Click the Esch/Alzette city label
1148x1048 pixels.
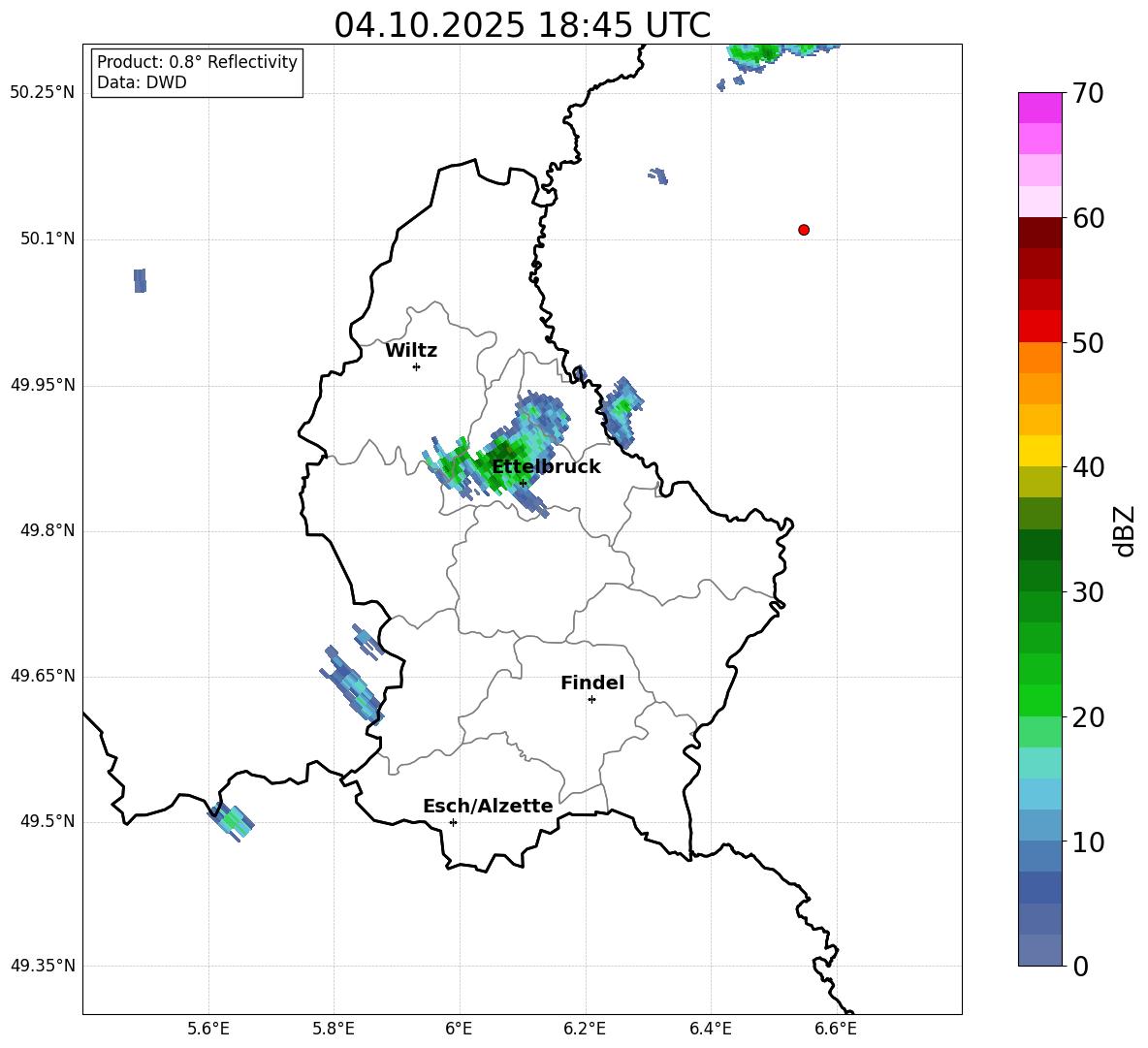pos(488,807)
